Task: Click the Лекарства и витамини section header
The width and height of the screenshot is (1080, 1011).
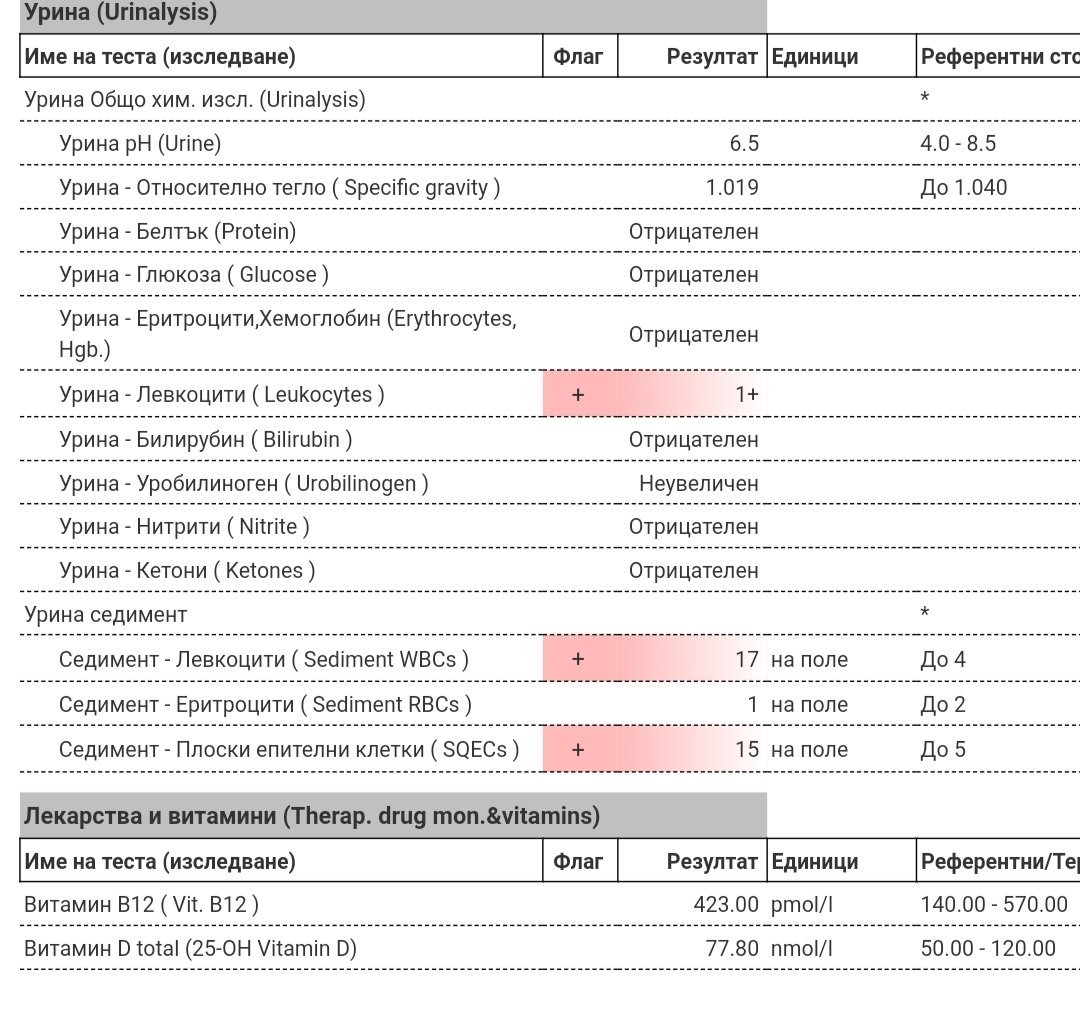Action: (311, 816)
